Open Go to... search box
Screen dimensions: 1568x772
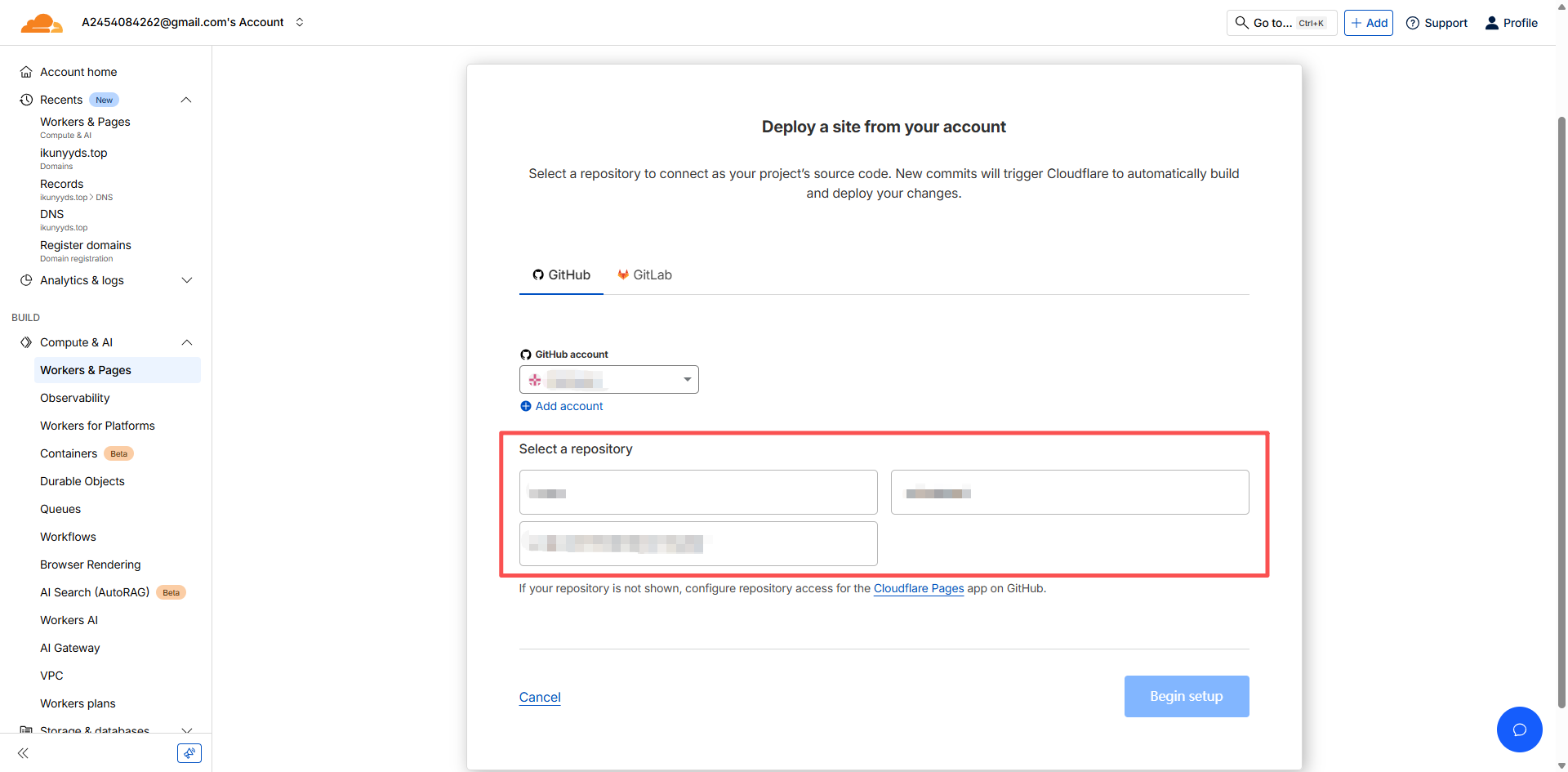click(1281, 23)
